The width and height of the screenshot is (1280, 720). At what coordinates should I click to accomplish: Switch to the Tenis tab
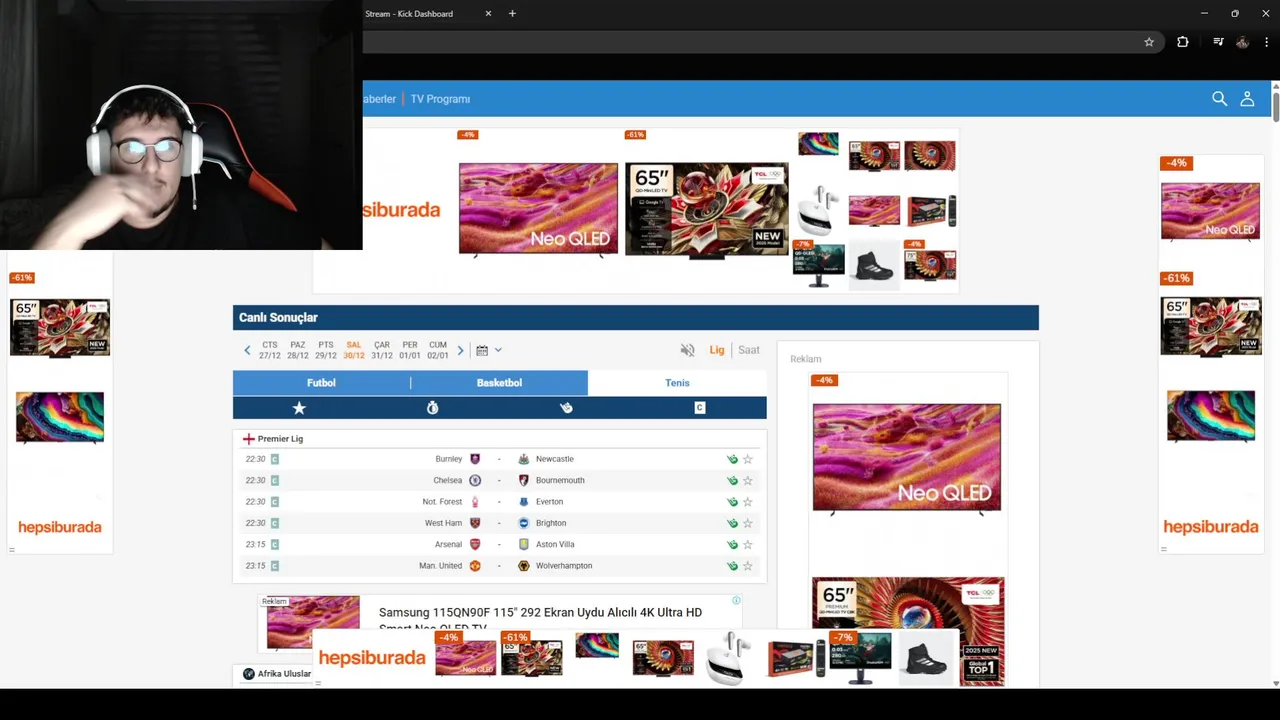(x=677, y=383)
